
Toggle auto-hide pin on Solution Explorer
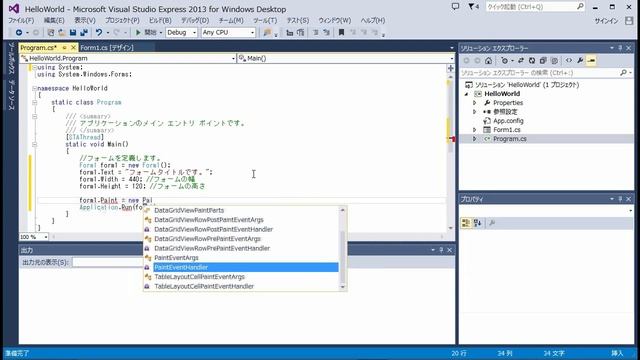[x=620, y=48]
